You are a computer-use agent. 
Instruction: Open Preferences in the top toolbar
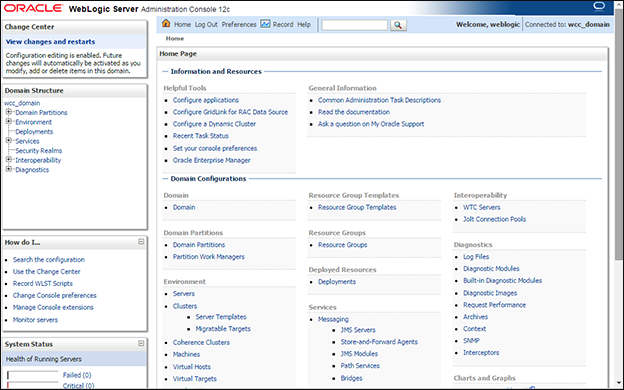pos(239,25)
